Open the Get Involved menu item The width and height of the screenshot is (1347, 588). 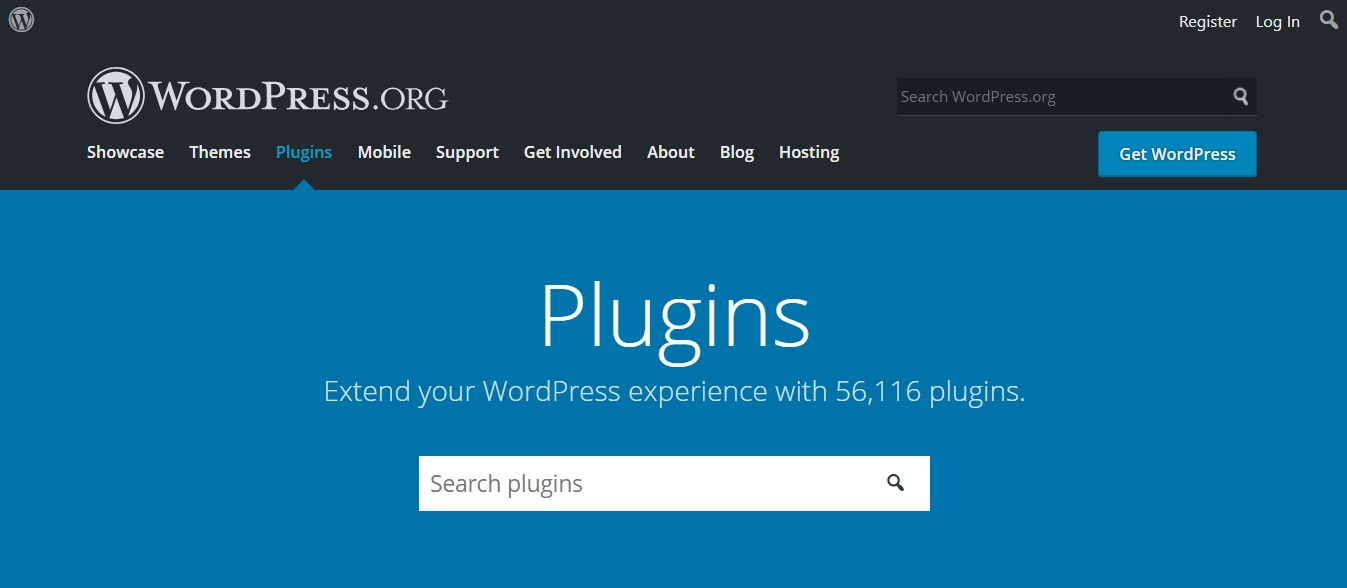point(573,152)
